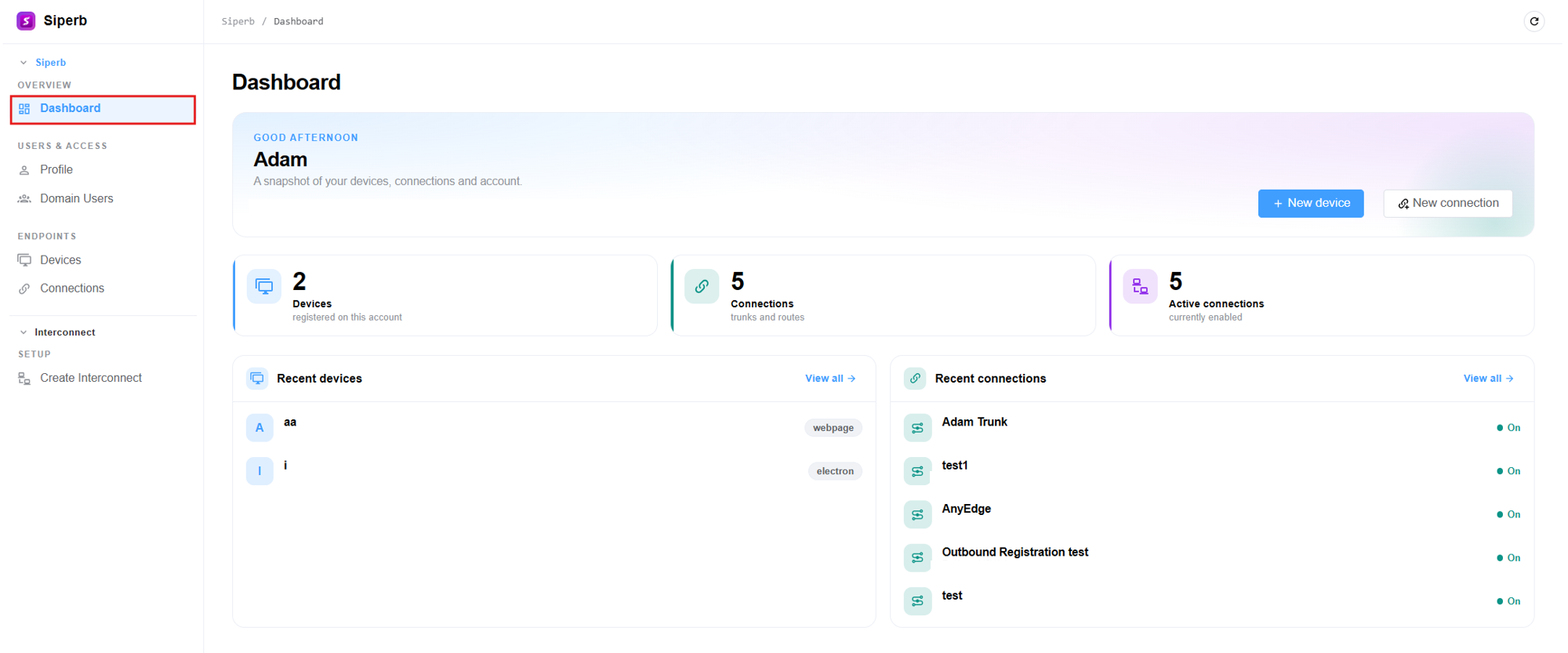Open Devices in the sidebar
1568x653 pixels.
pyautogui.click(x=103, y=260)
